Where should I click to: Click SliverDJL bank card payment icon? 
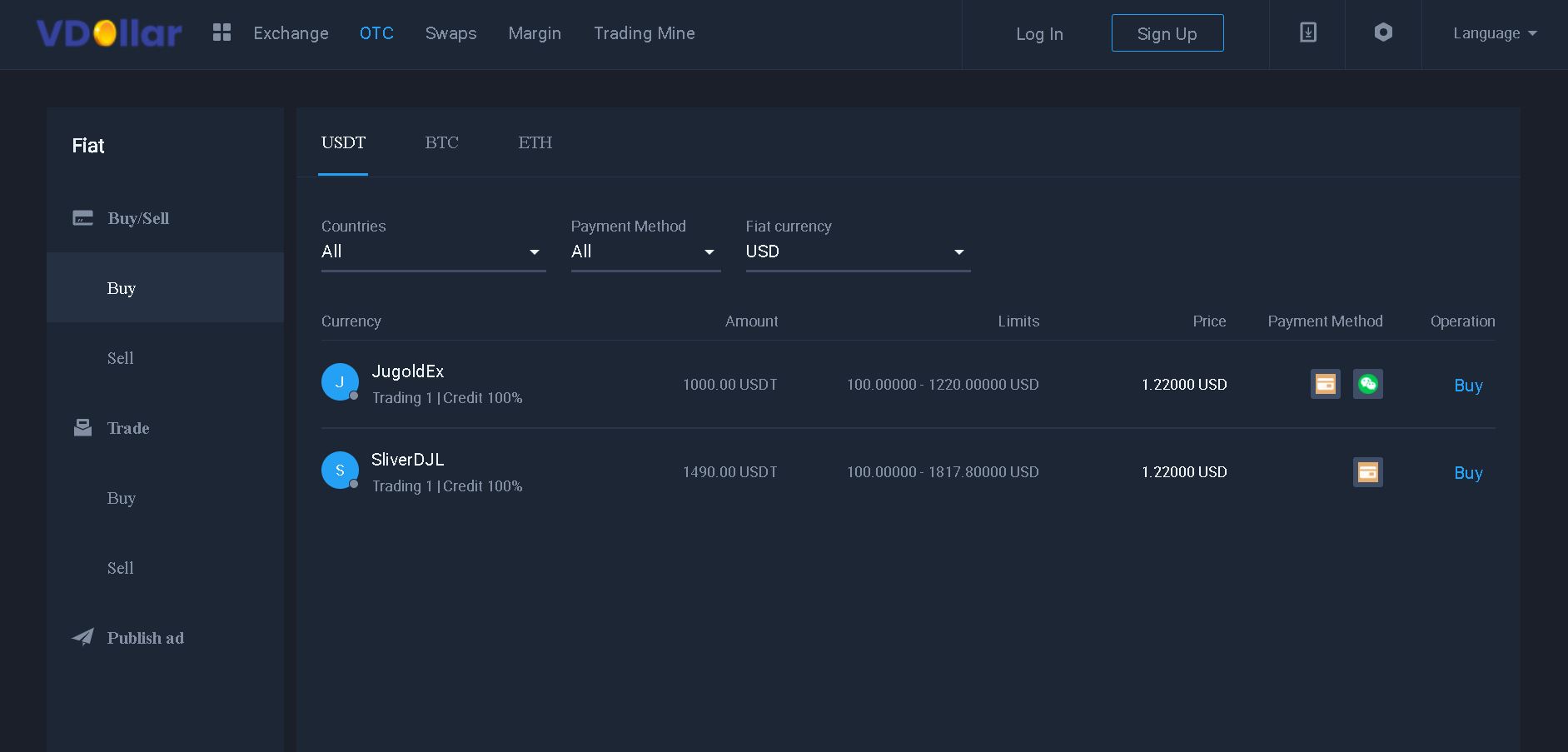click(x=1367, y=472)
